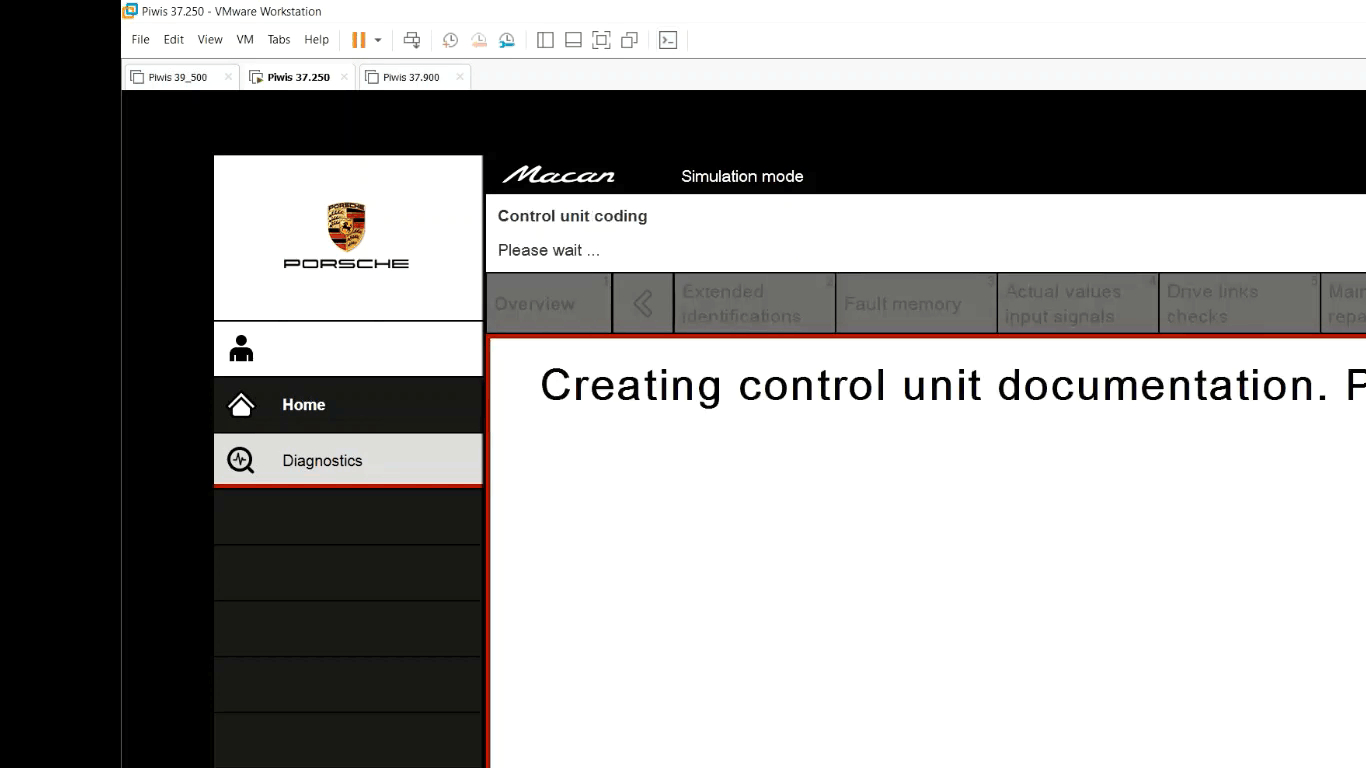Click the back arrow chevron

pyautogui.click(x=643, y=303)
